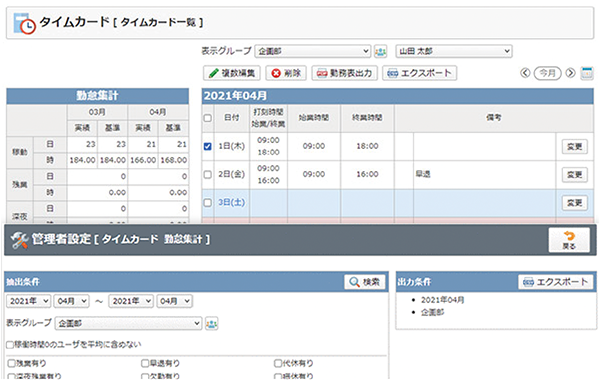Image resolution: width=600 pixels, height=380 pixels.
Task: Uncheck the 1日(木) row checkbox
Action: [207, 146]
